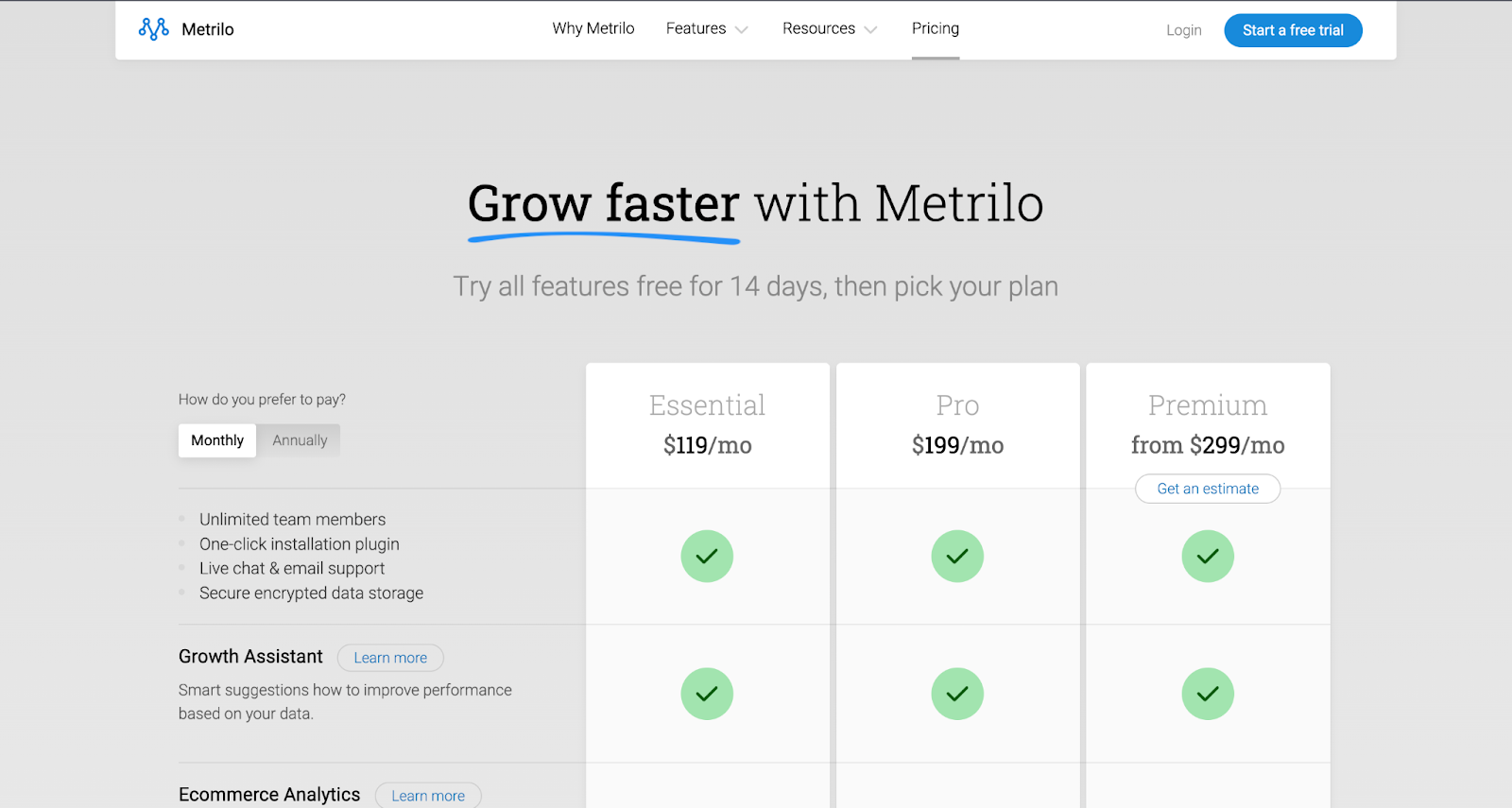Screen dimensions: 1512x808
Task: Click the Metrilo logo icon
Action: click(154, 29)
